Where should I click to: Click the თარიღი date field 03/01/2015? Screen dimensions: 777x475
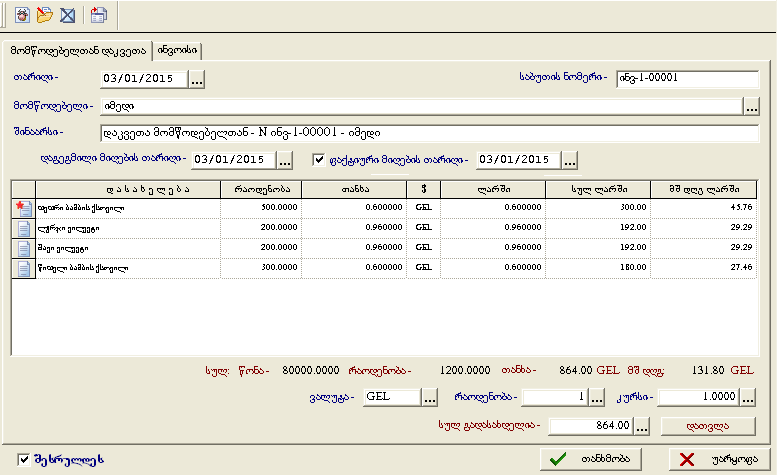pos(144,79)
